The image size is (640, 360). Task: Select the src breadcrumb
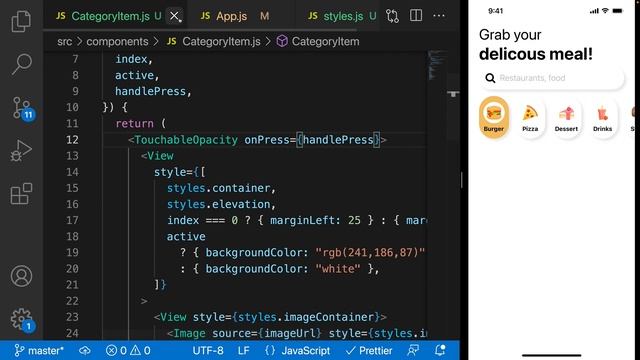pos(64,41)
